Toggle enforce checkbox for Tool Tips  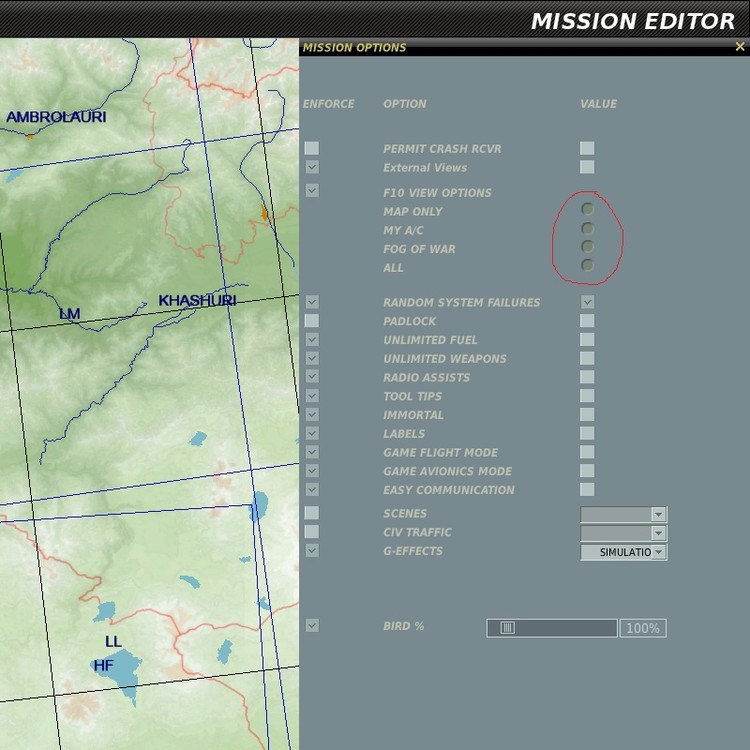pos(311,396)
